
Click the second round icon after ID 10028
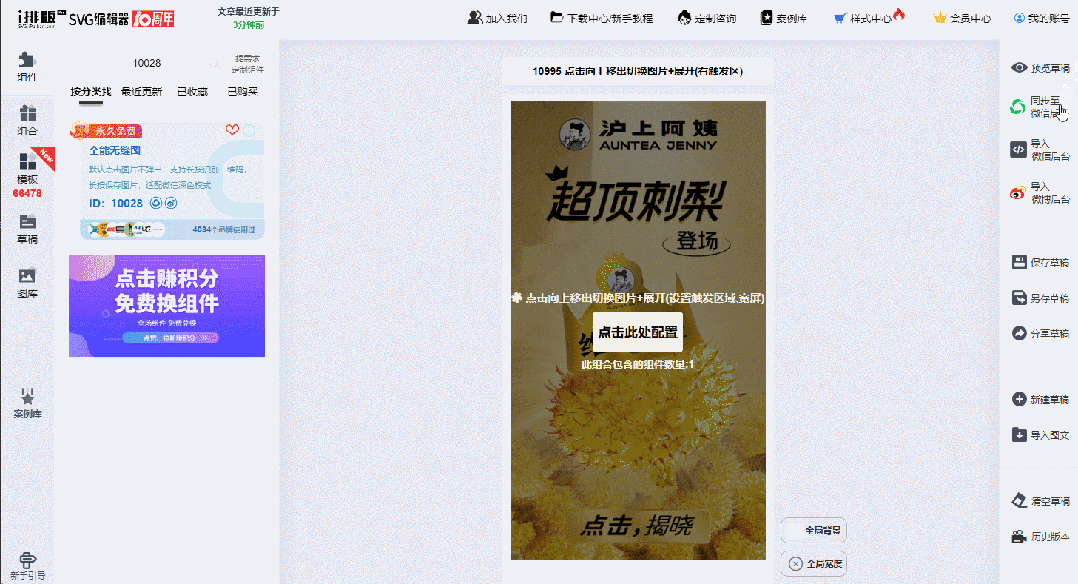pyautogui.click(x=171, y=203)
